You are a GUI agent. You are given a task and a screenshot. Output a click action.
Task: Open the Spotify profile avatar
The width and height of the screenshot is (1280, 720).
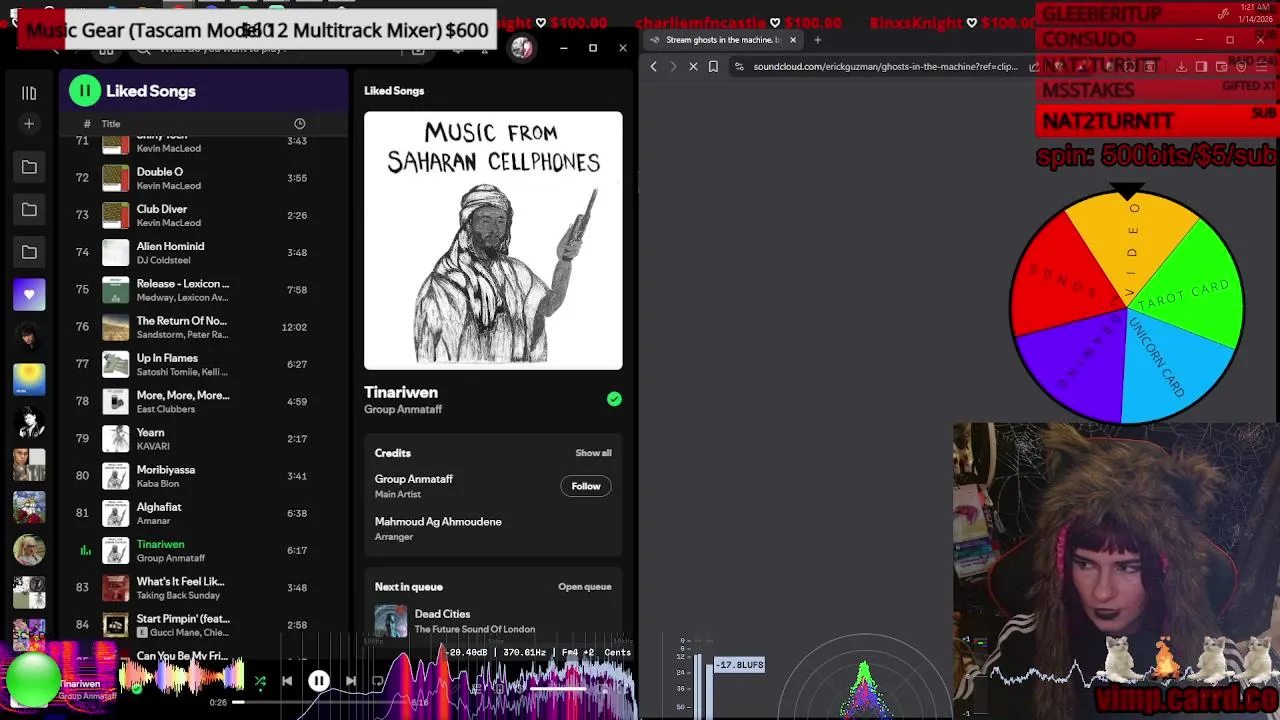click(522, 48)
